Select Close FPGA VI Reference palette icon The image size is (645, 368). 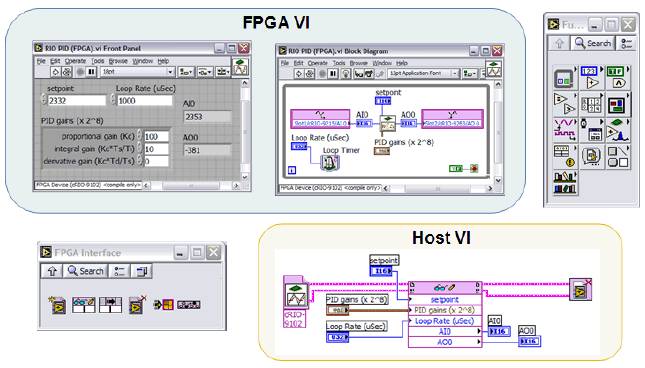pyautogui.click(x=137, y=305)
